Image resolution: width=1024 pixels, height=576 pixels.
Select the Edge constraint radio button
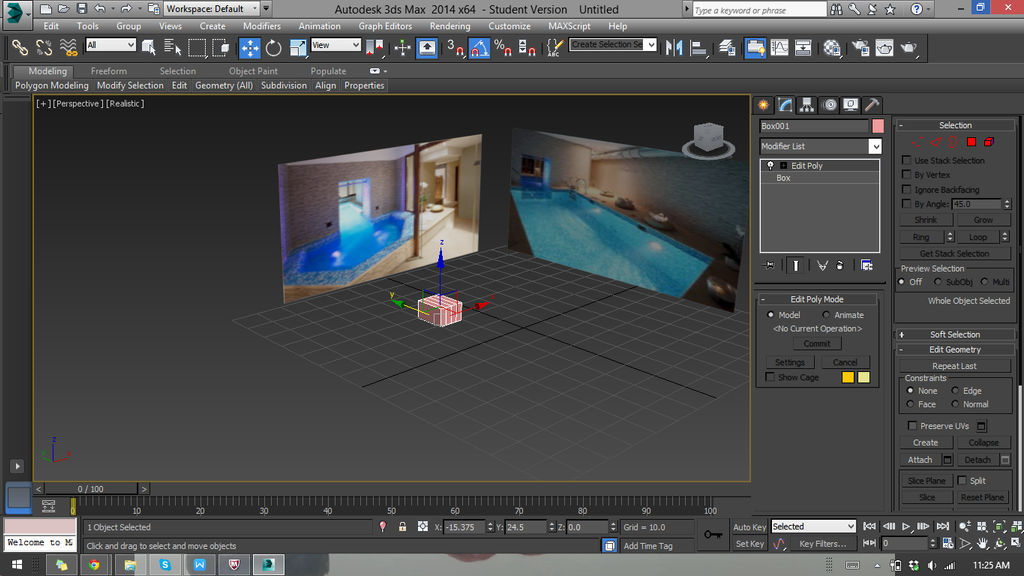click(x=955, y=391)
